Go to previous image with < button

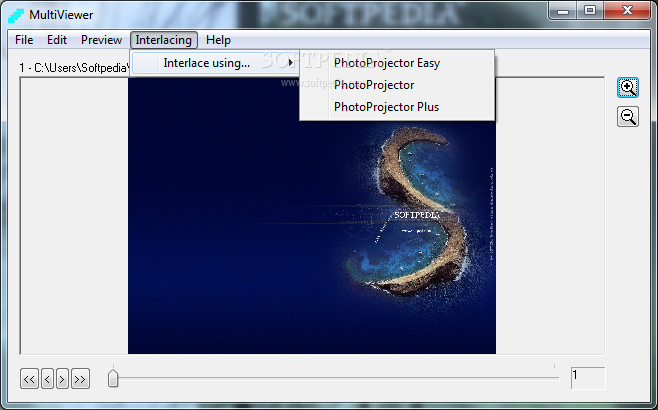click(47, 379)
